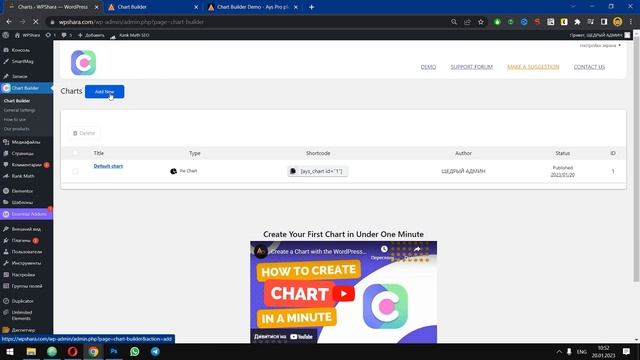This screenshot has width=640, height=360.
Task: Open Добавить in the admin bar
Action: (x=91, y=35)
